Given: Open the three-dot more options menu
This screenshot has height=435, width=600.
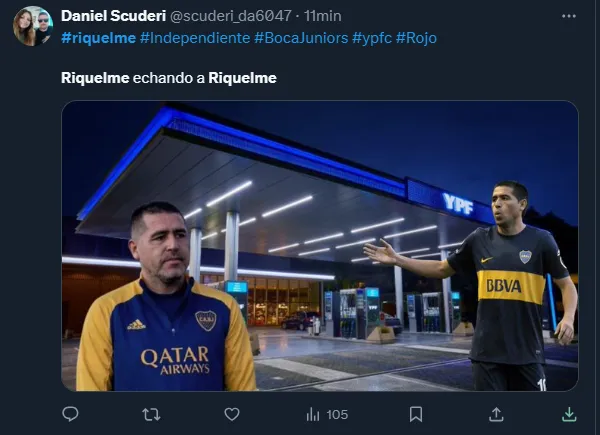Looking at the screenshot, I should point(568,16).
